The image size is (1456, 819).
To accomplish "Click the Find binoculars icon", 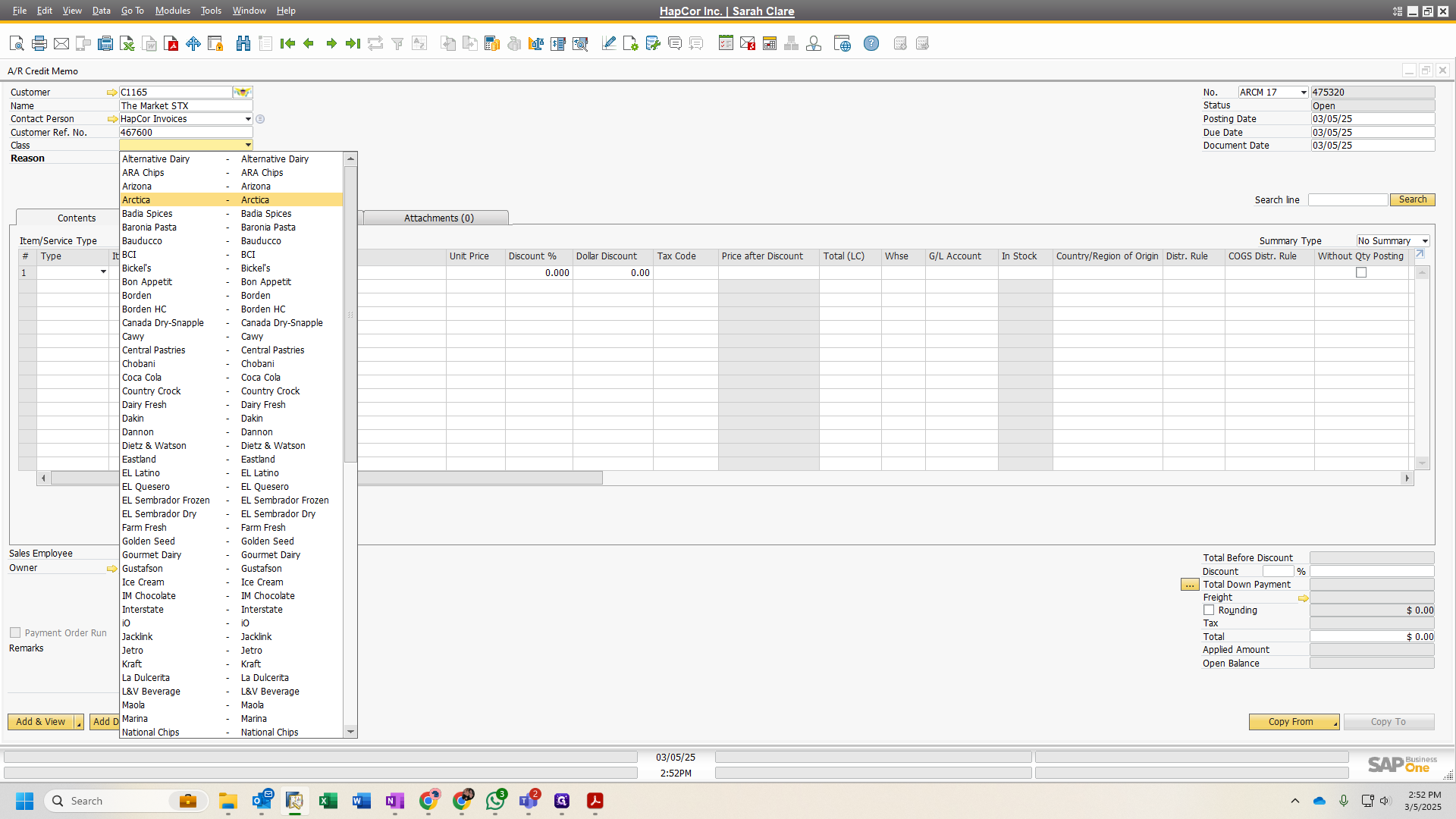I will click(243, 44).
